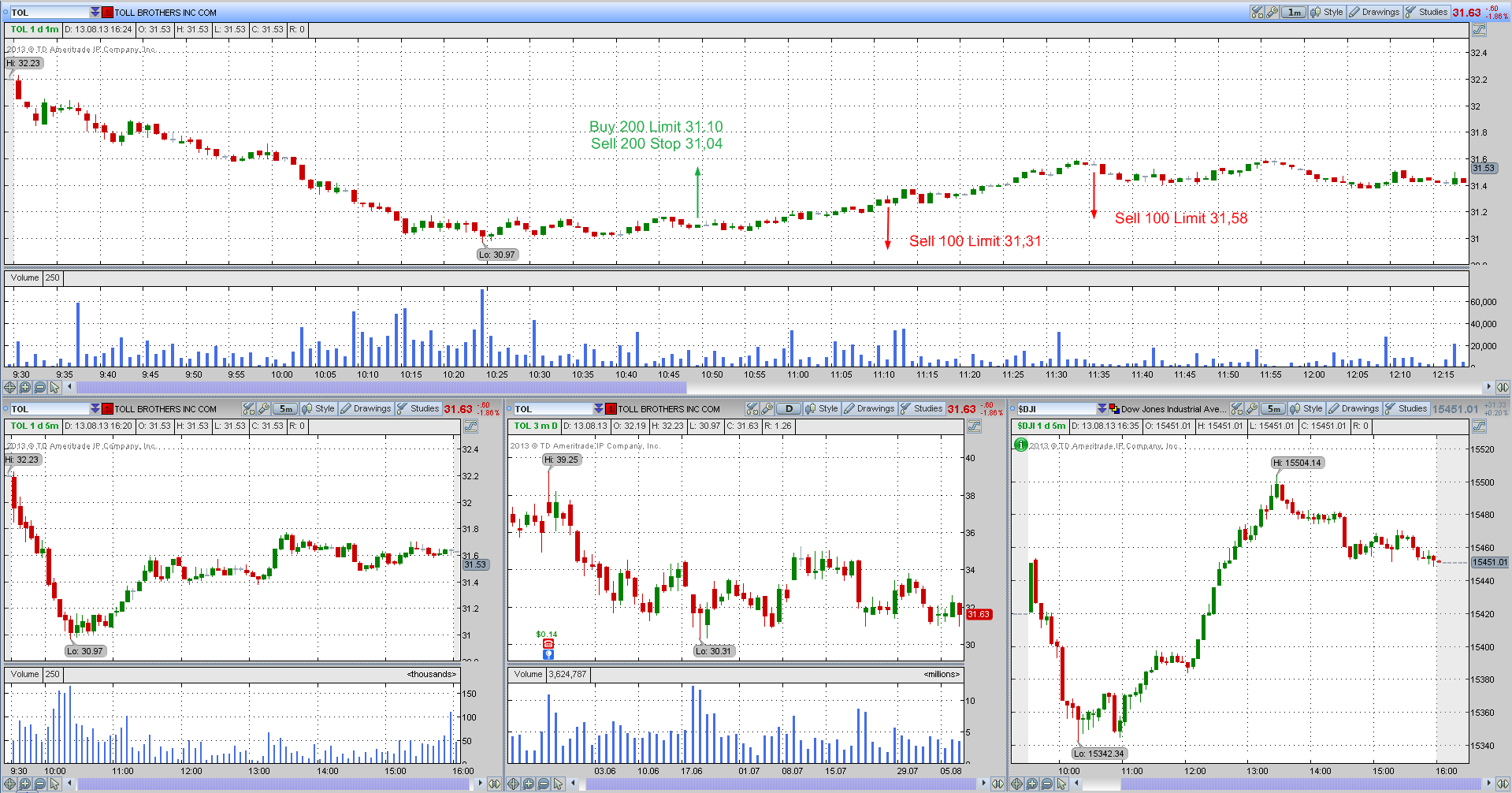
Task: Click the wrench settings icon in top chart
Action: 1272,12
